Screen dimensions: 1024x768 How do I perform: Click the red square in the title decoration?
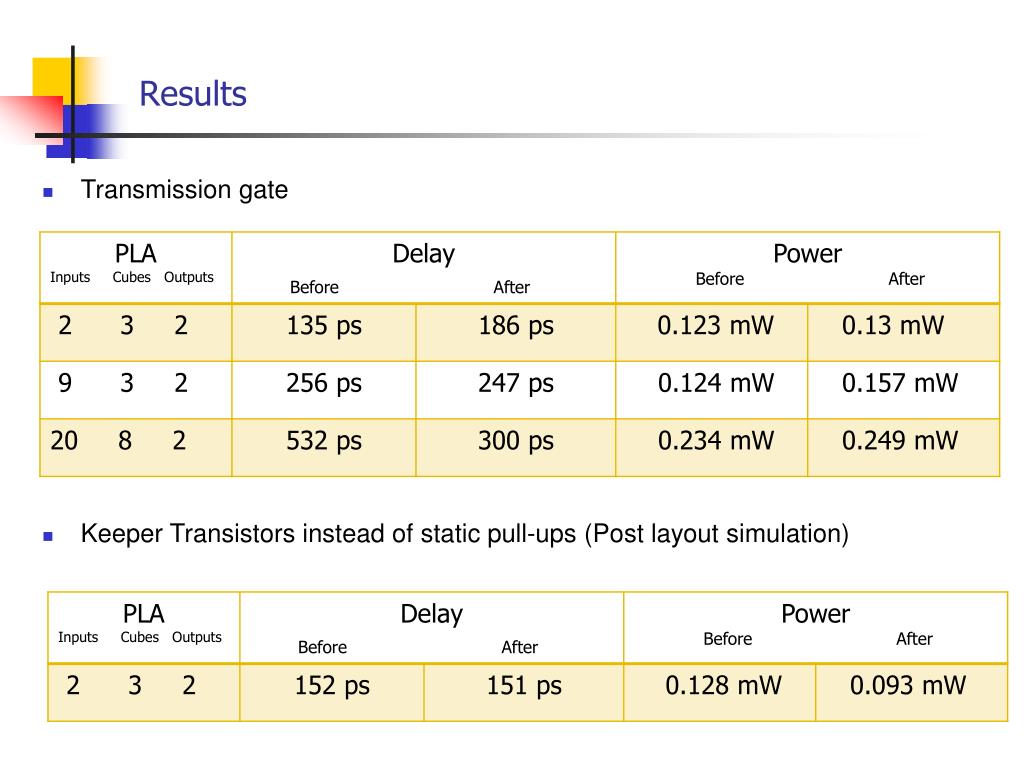[30, 118]
